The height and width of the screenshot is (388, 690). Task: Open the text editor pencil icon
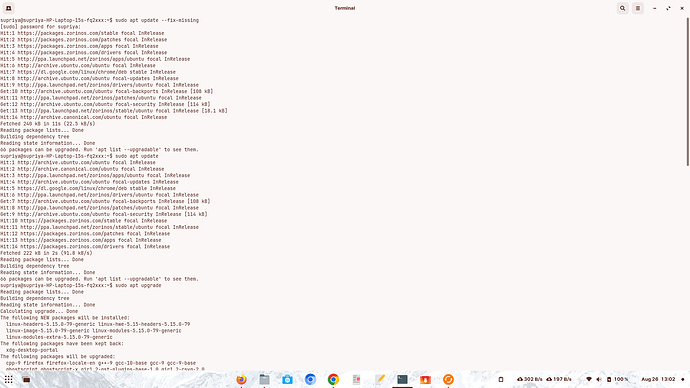(x=379, y=379)
